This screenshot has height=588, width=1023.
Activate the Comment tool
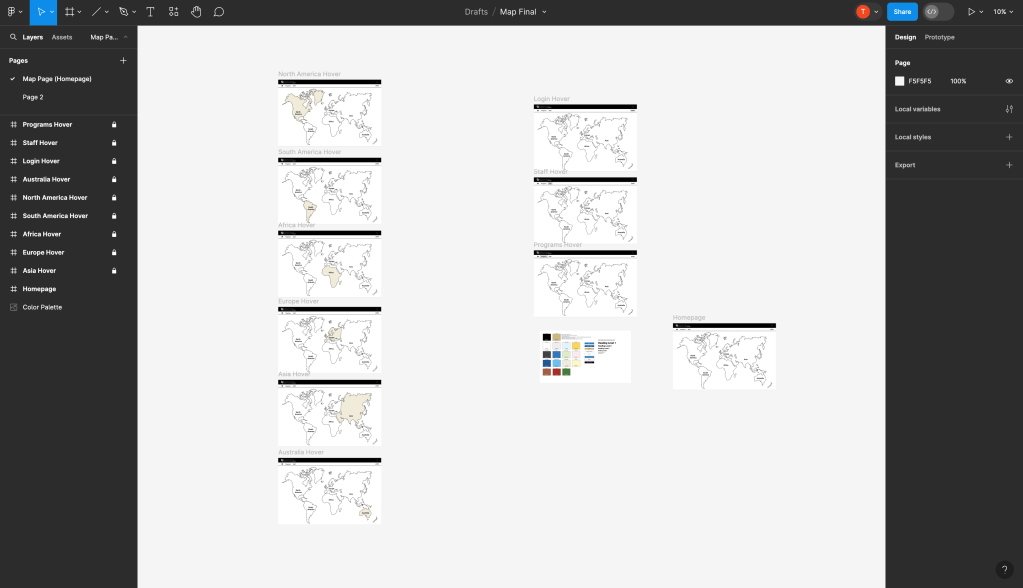tap(218, 12)
